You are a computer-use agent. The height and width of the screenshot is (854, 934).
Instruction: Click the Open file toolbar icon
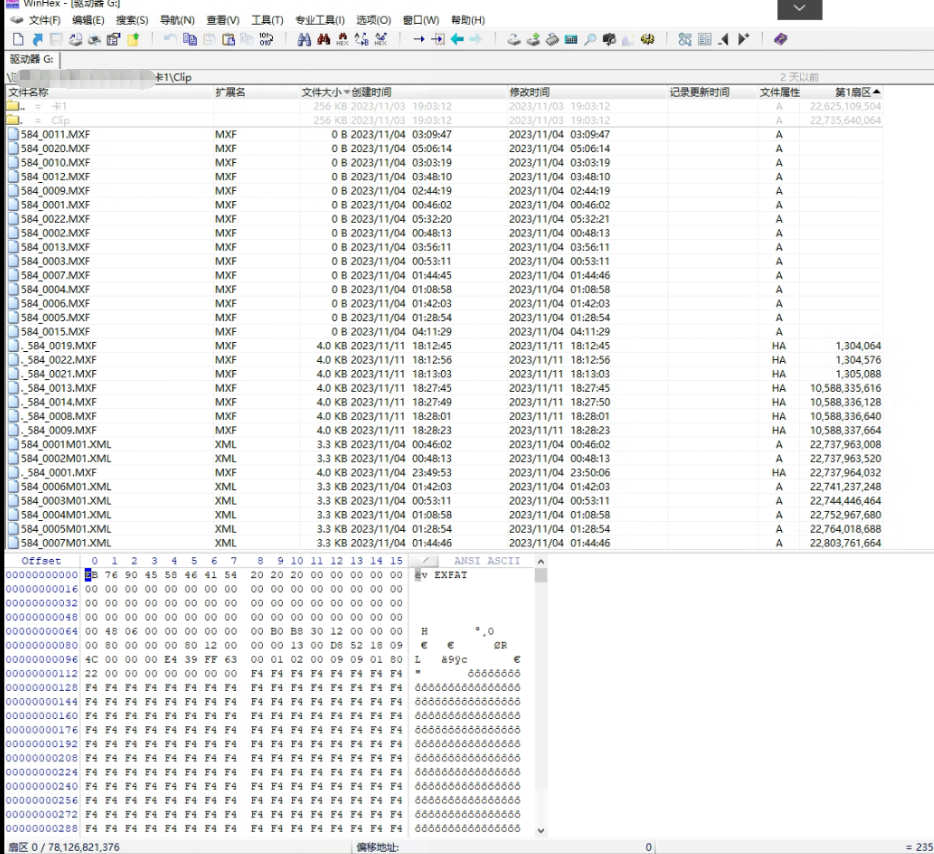coord(38,39)
